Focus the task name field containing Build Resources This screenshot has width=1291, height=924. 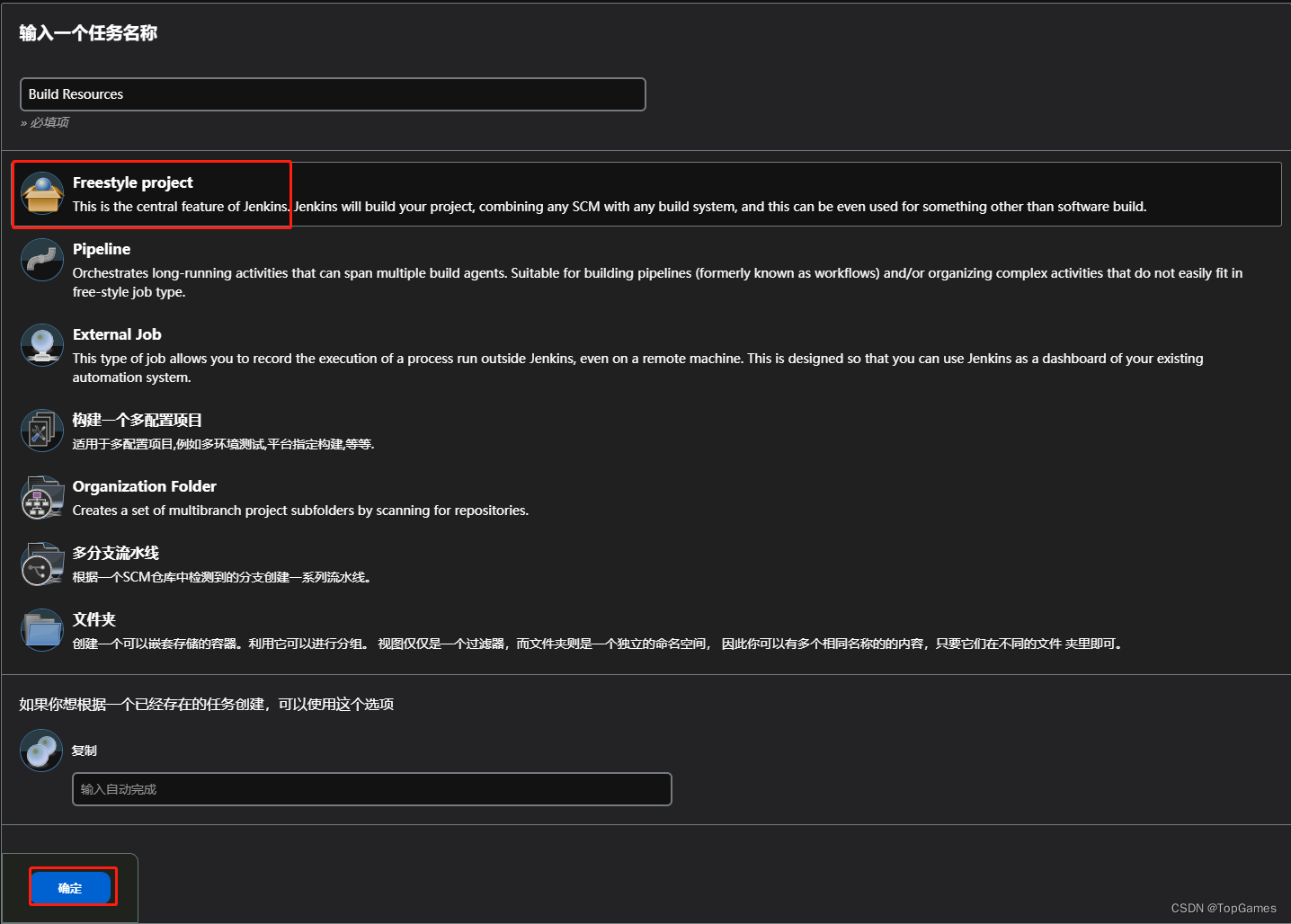(333, 94)
